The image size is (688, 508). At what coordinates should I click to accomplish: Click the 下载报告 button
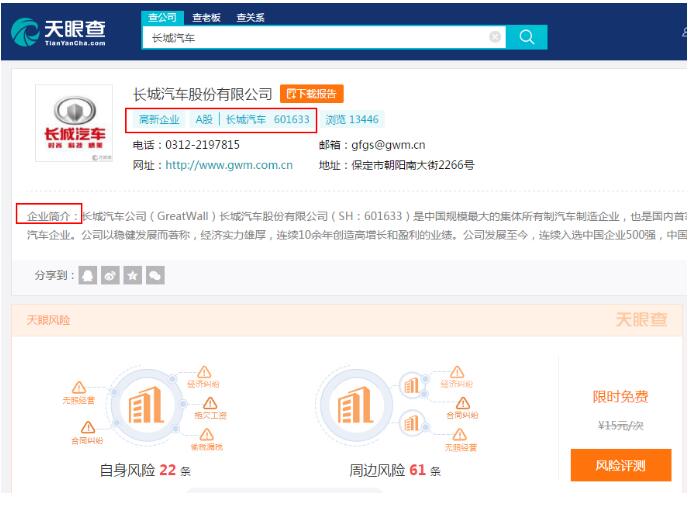click(312, 94)
